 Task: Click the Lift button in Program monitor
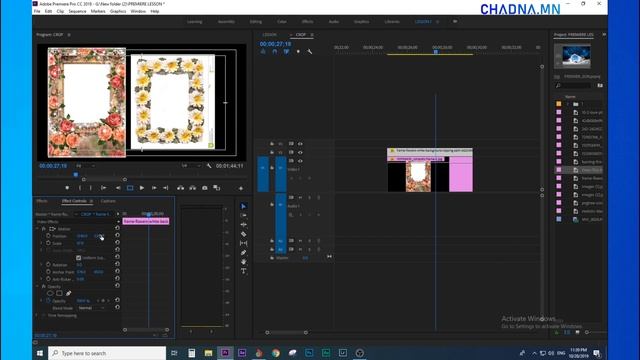tap(180, 188)
